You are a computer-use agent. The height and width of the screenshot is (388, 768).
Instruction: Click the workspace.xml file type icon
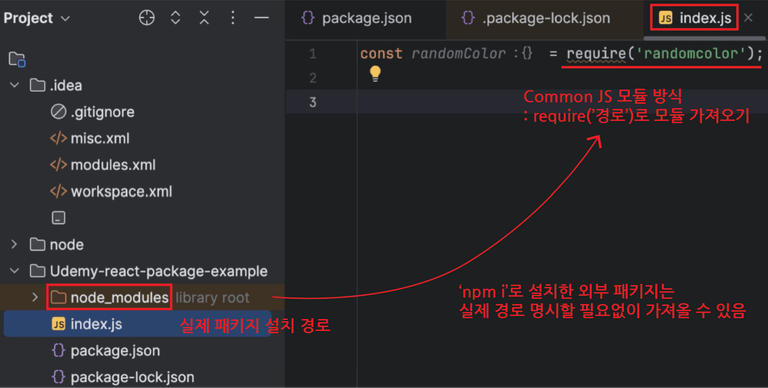tap(58, 191)
